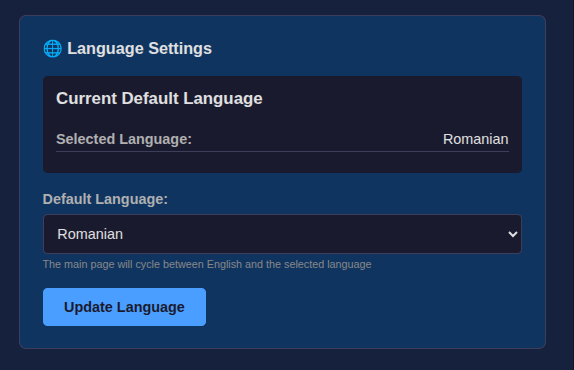Screen dimensions: 574x370
Task: Open the Default Language dropdown
Action: click(282, 234)
